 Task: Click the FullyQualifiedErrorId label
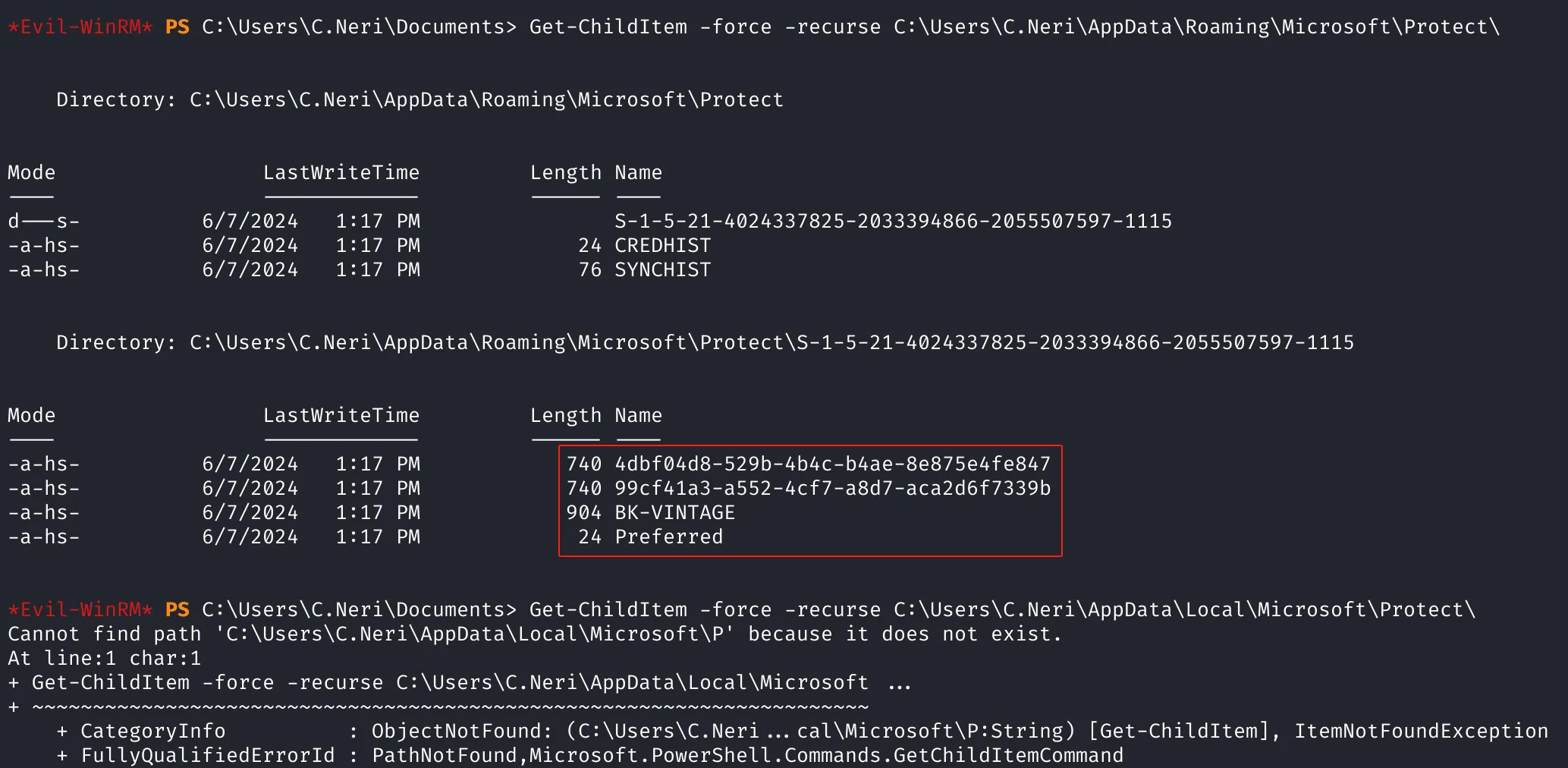click(207, 756)
